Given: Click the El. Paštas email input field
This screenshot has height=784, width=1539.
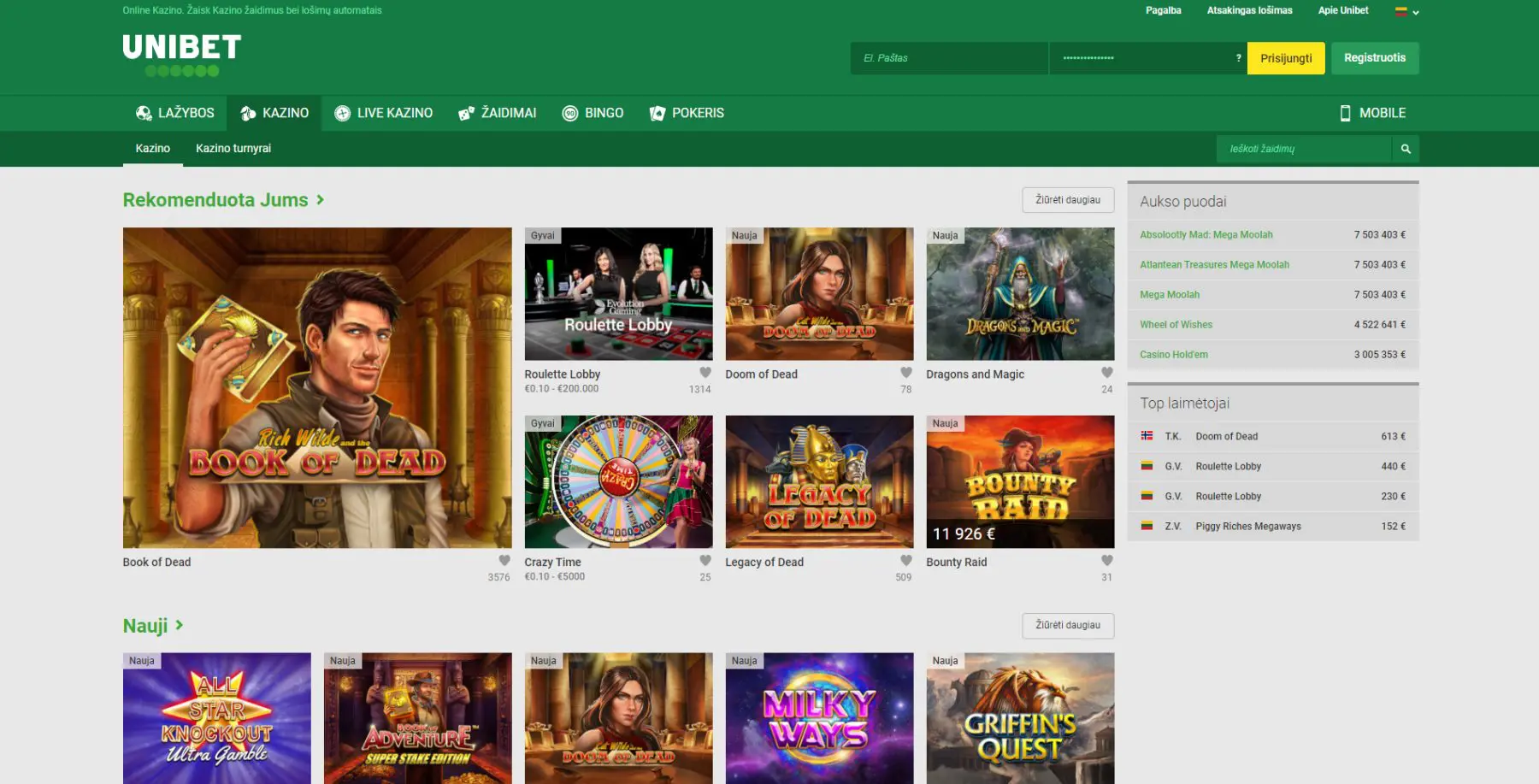Looking at the screenshot, I should (949, 58).
